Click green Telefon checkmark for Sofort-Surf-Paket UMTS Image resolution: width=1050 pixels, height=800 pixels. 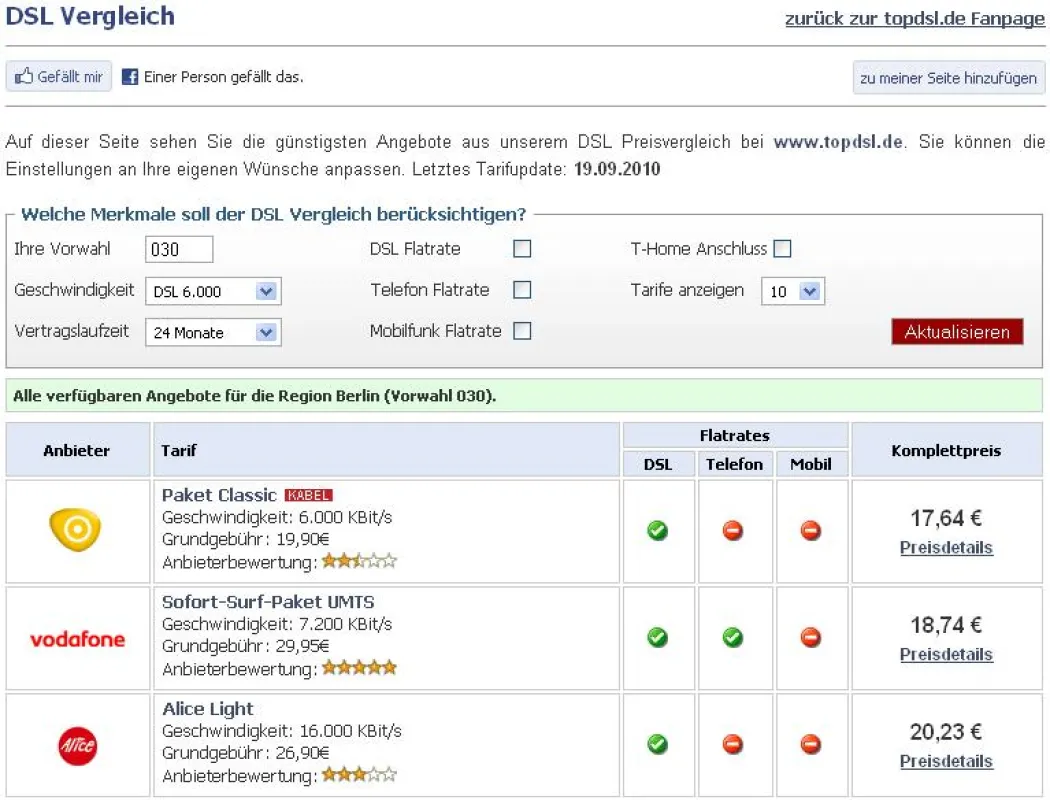(x=733, y=637)
